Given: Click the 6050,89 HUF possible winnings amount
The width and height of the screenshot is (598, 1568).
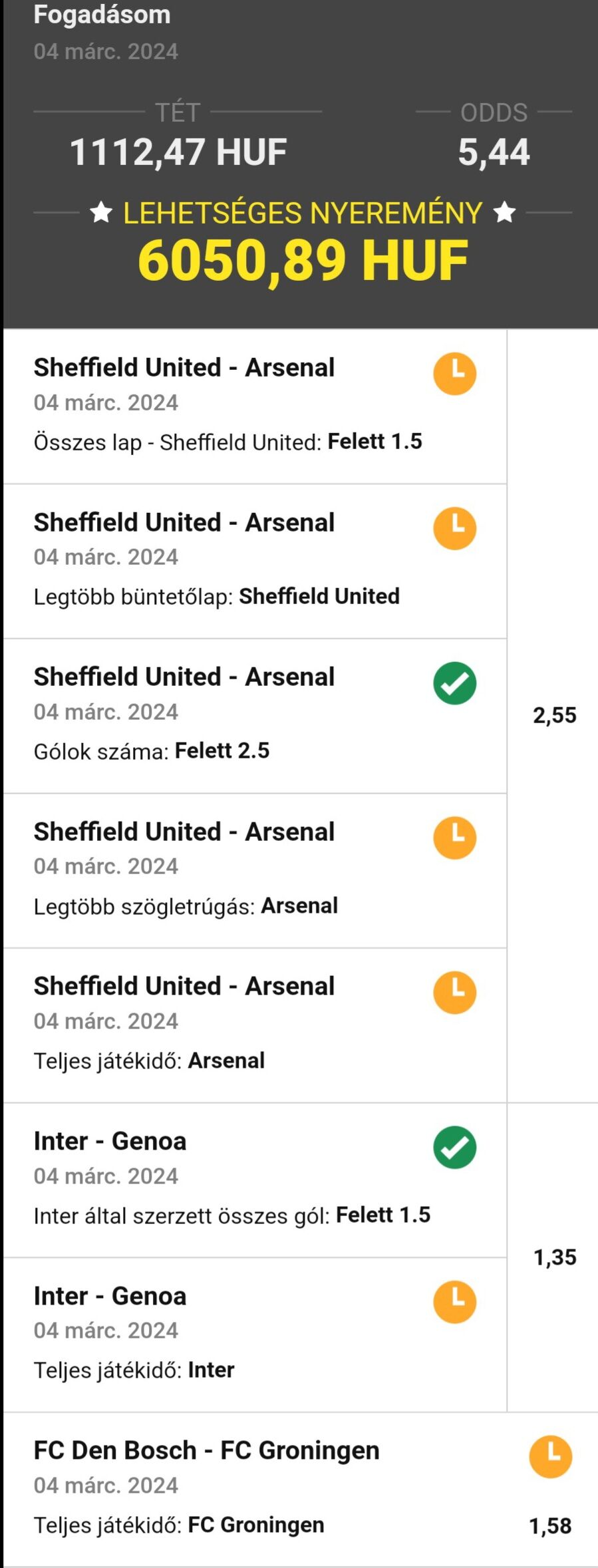Looking at the screenshot, I should click(303, 260).
